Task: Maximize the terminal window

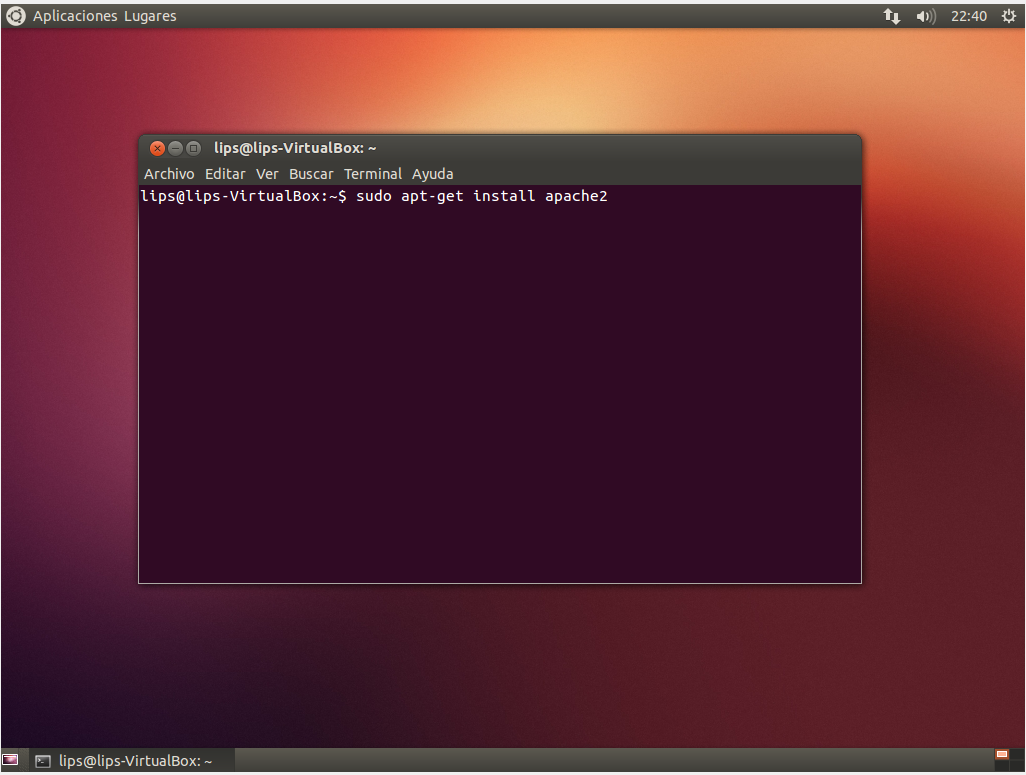Action: [x=193, y=148]
